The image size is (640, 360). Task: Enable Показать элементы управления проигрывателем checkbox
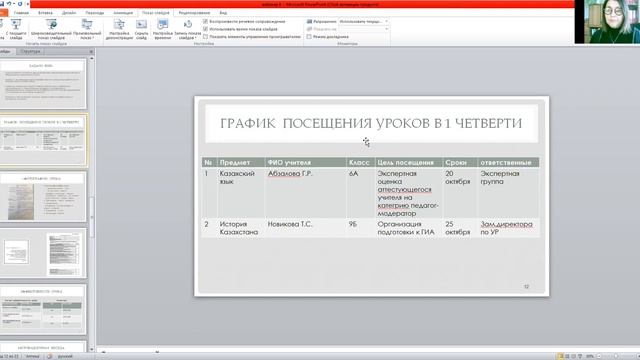coord(205,37)
